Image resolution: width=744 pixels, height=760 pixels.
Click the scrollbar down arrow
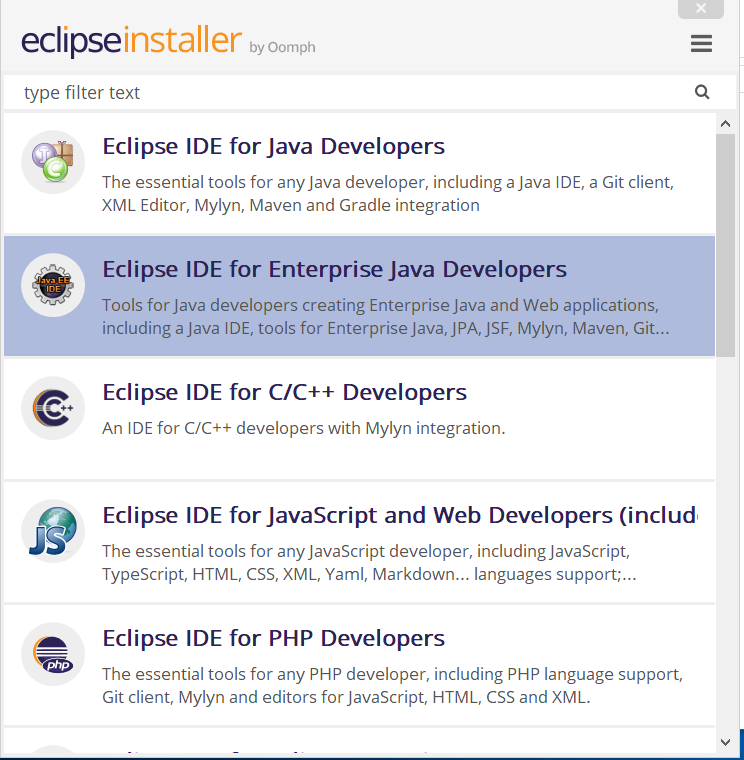coord(726,742)
